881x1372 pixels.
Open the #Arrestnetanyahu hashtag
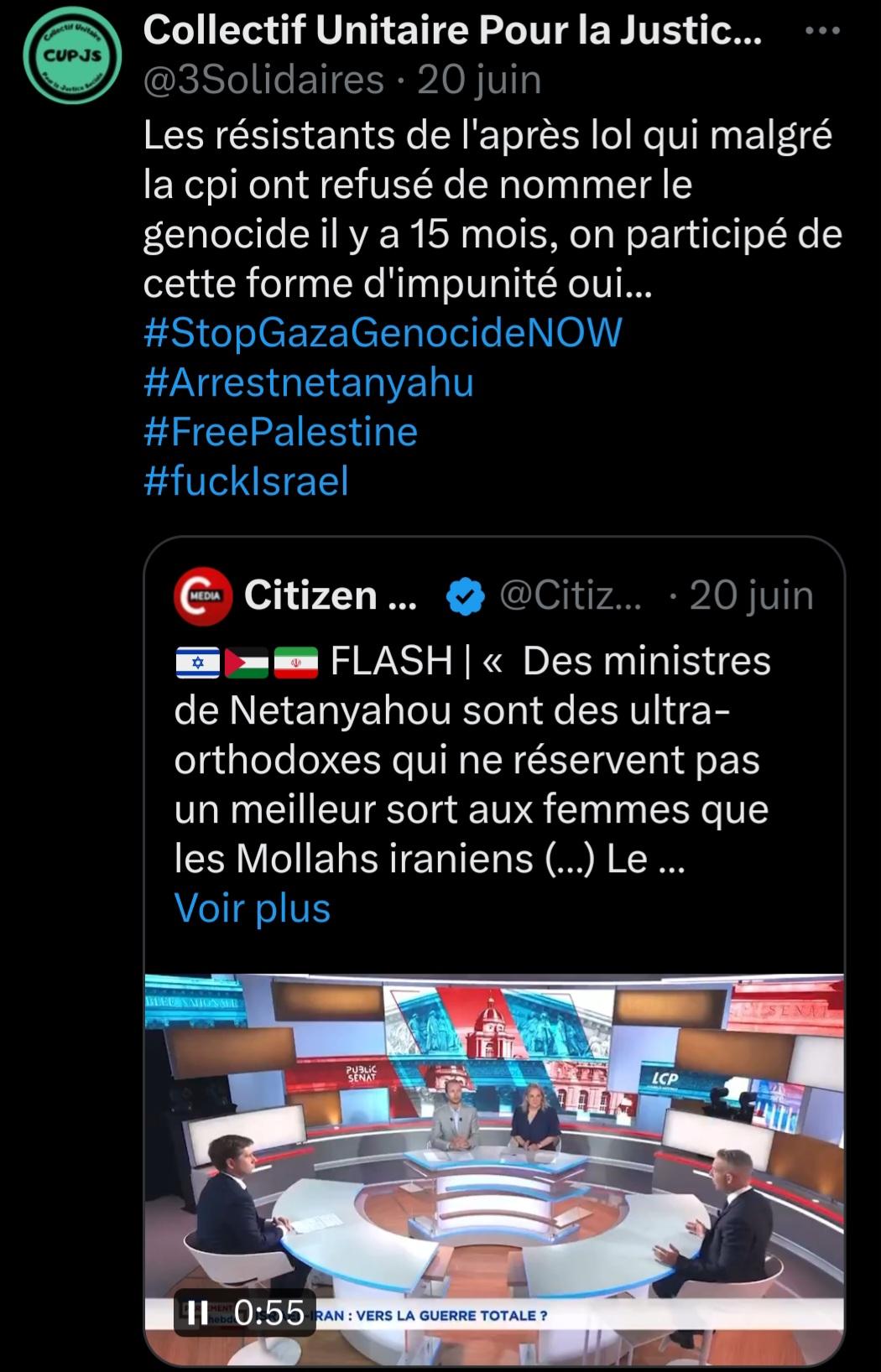coord(309,382)
